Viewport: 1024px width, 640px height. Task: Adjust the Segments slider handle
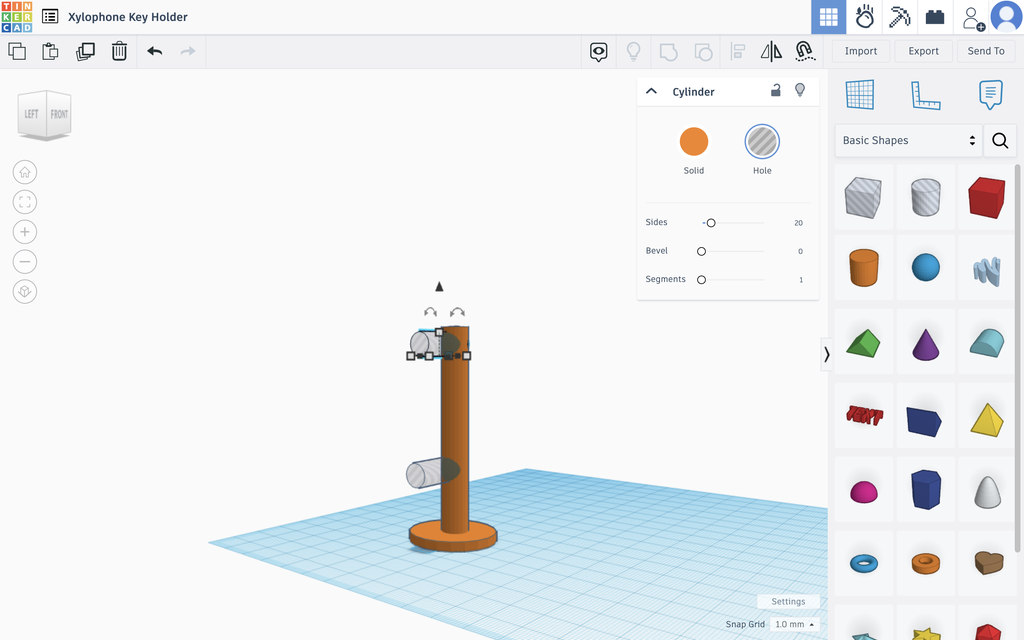point(701,280)
